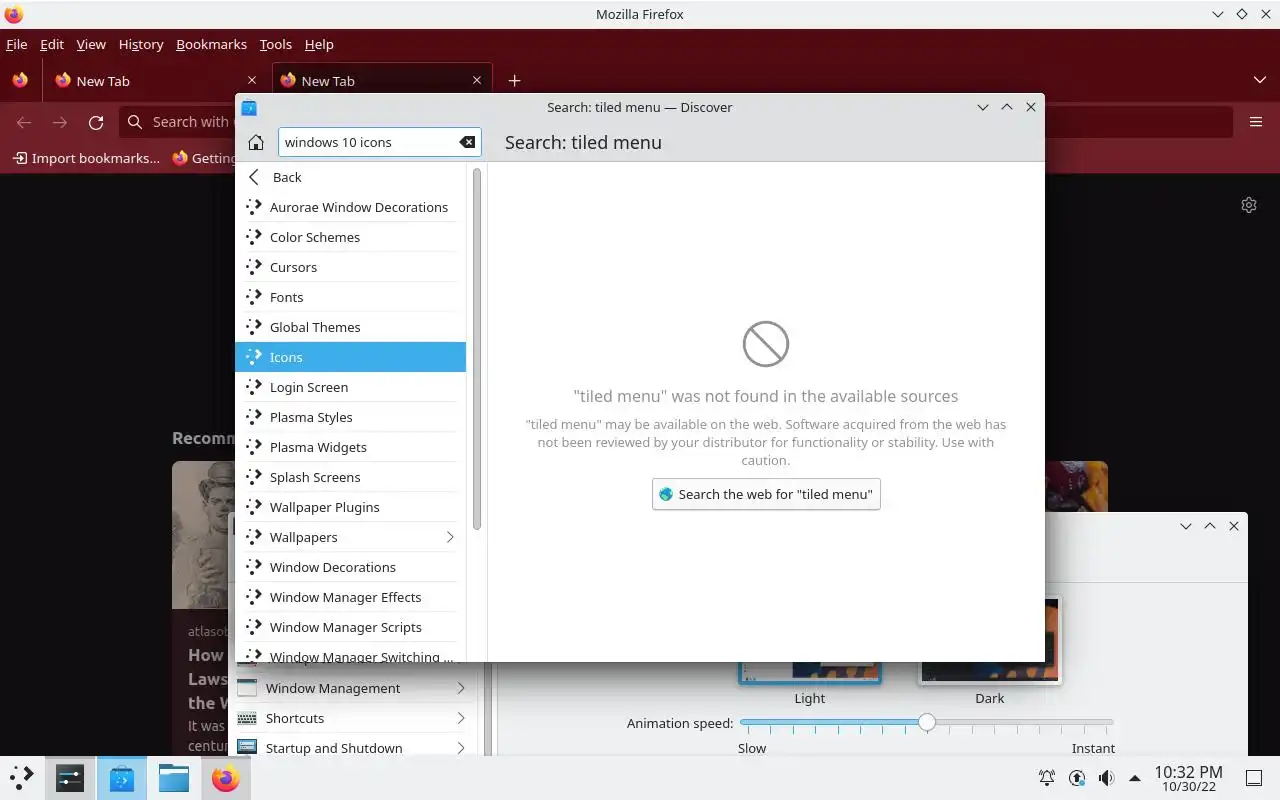Image resolution: width=1280 pixels, height=800 pixels.
Task: Expand Startup and Shutdown in System Settings
Action: (x=461, y=748)
